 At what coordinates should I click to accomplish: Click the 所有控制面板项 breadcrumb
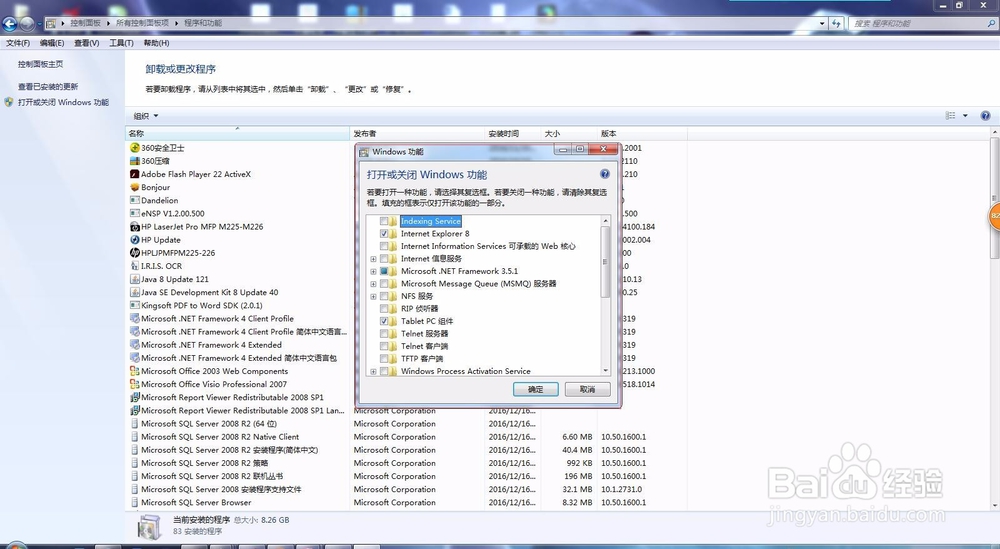click(x=142, y=23)
